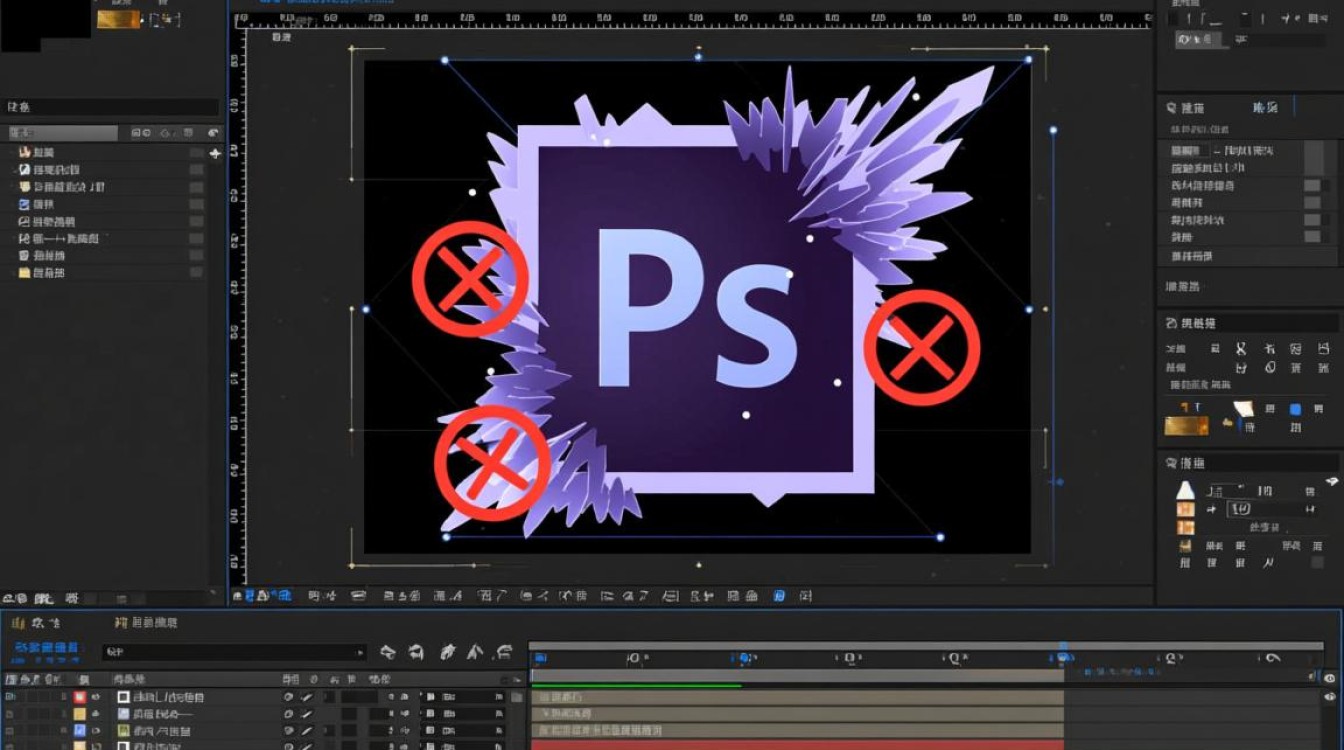The image size is (1344, 750).
Task: Click the eye icon at the timeline's right edge
Action: 1330,678
